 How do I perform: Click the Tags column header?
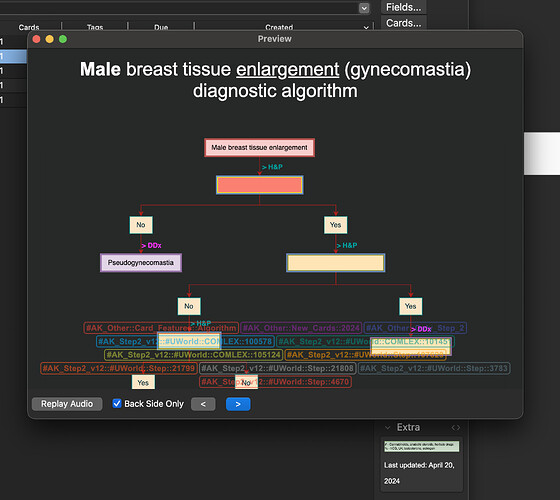[95, 27]
